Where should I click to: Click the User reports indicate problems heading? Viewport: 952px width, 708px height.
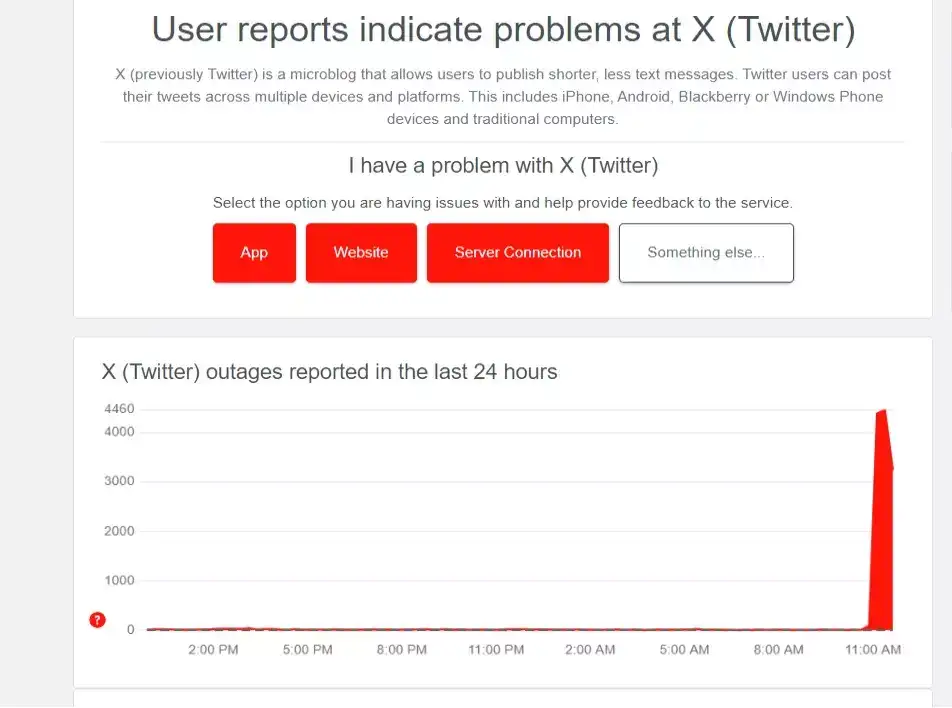coord(503,30)
